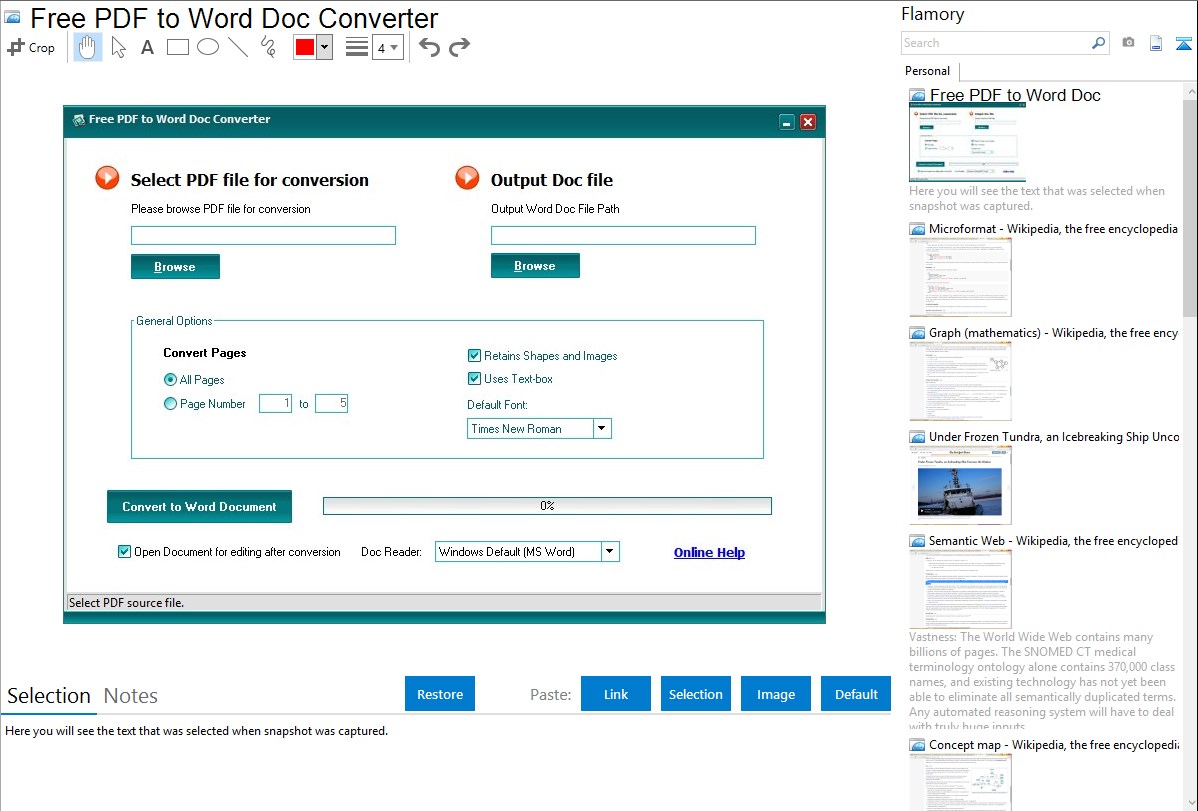The image size is (1198, 811).
Task: Select the text annotation tool
Action: [x=147, y=47]
